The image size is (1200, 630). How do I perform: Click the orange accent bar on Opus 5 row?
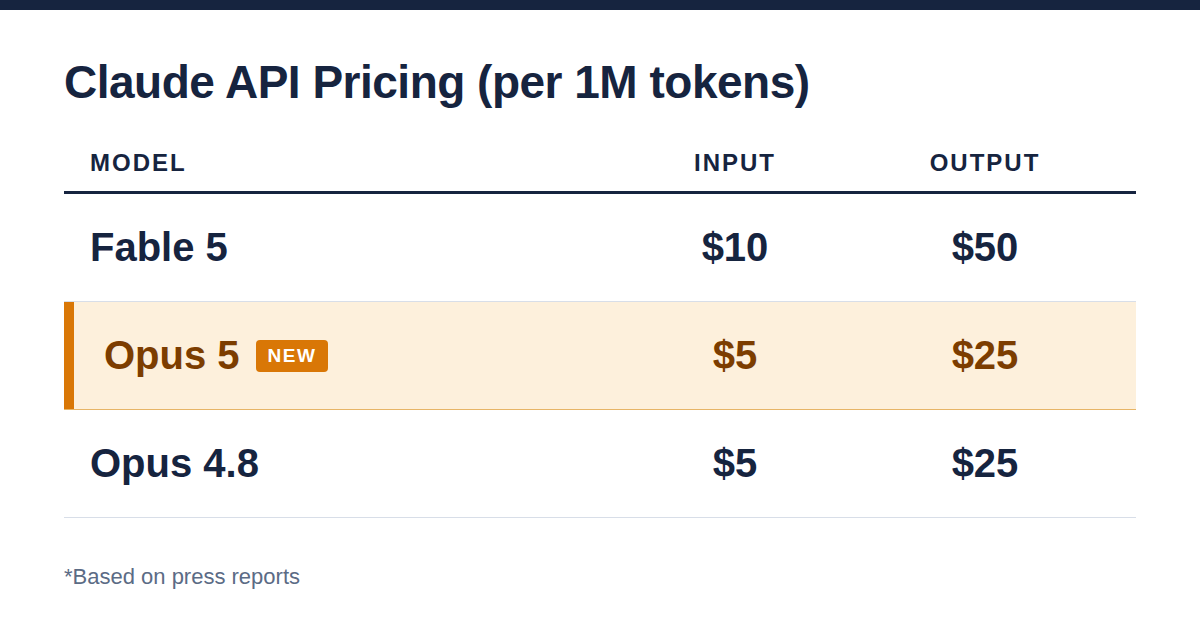pos(69,355)
